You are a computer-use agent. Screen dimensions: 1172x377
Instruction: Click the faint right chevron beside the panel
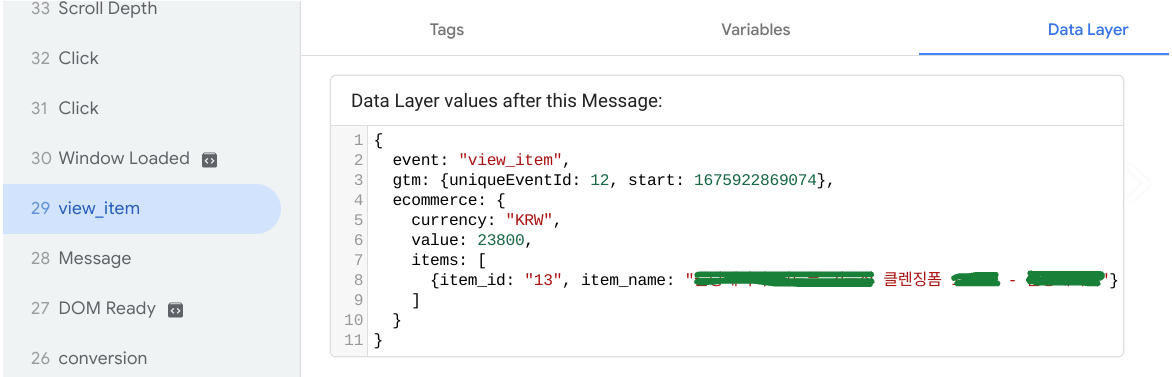coord(1138,183)
